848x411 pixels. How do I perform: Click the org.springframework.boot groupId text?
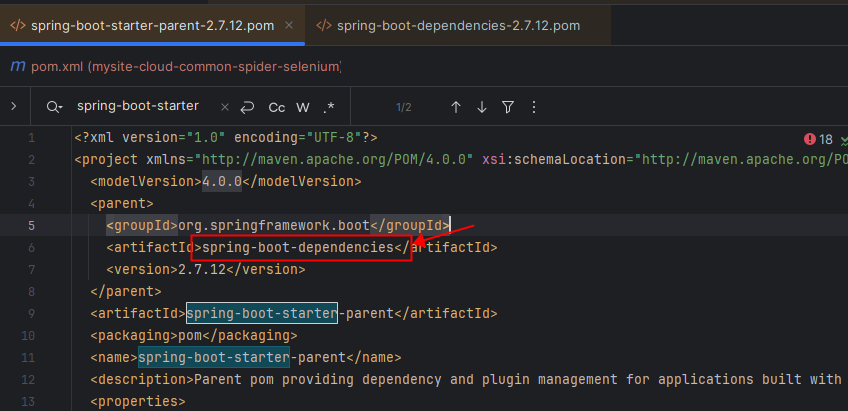point(274,225)
